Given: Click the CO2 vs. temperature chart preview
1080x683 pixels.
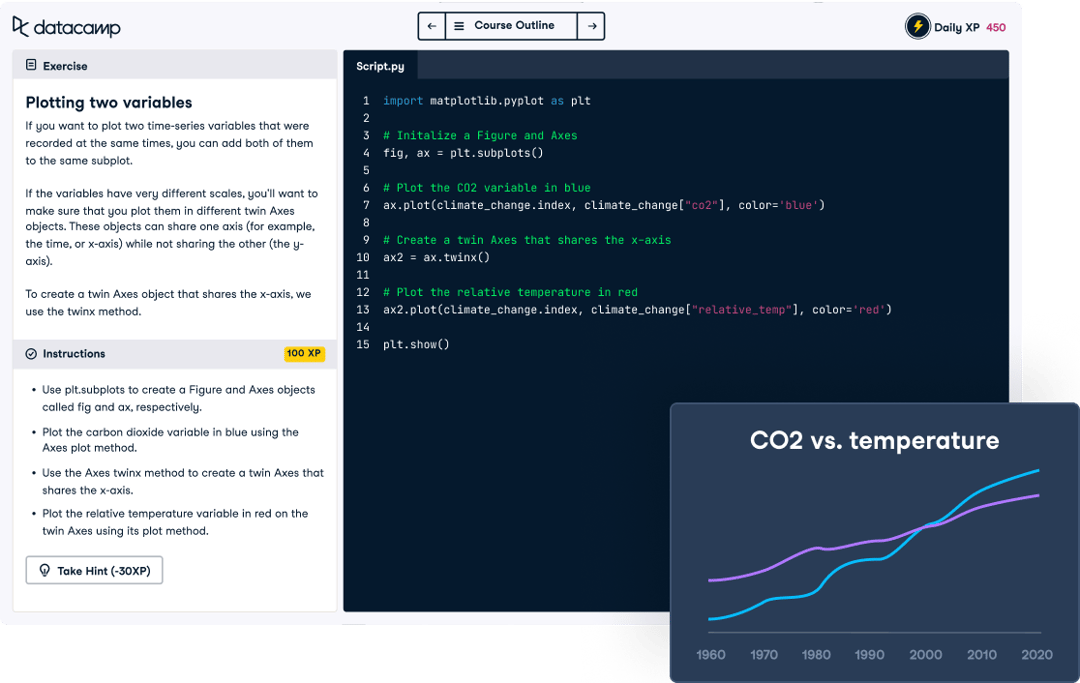Looking at the screenshot, I should [875, 540].
